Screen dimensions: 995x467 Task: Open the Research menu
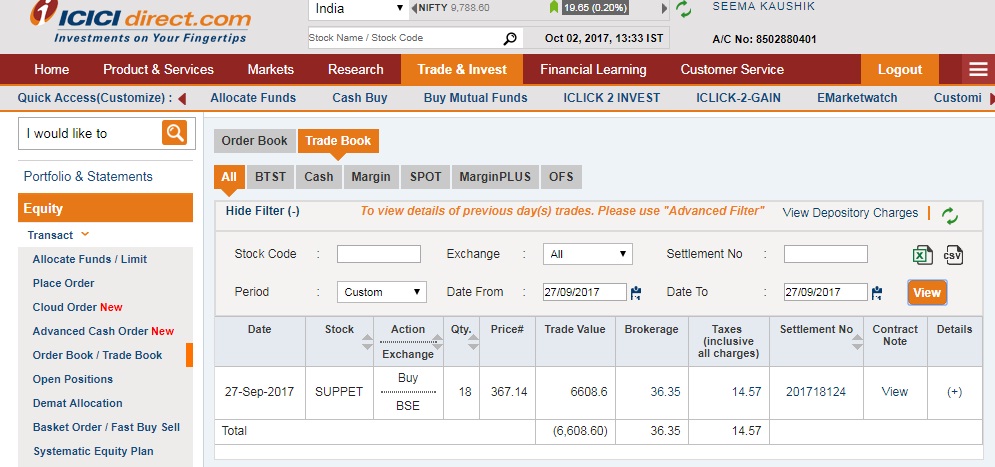click(356, 70)
